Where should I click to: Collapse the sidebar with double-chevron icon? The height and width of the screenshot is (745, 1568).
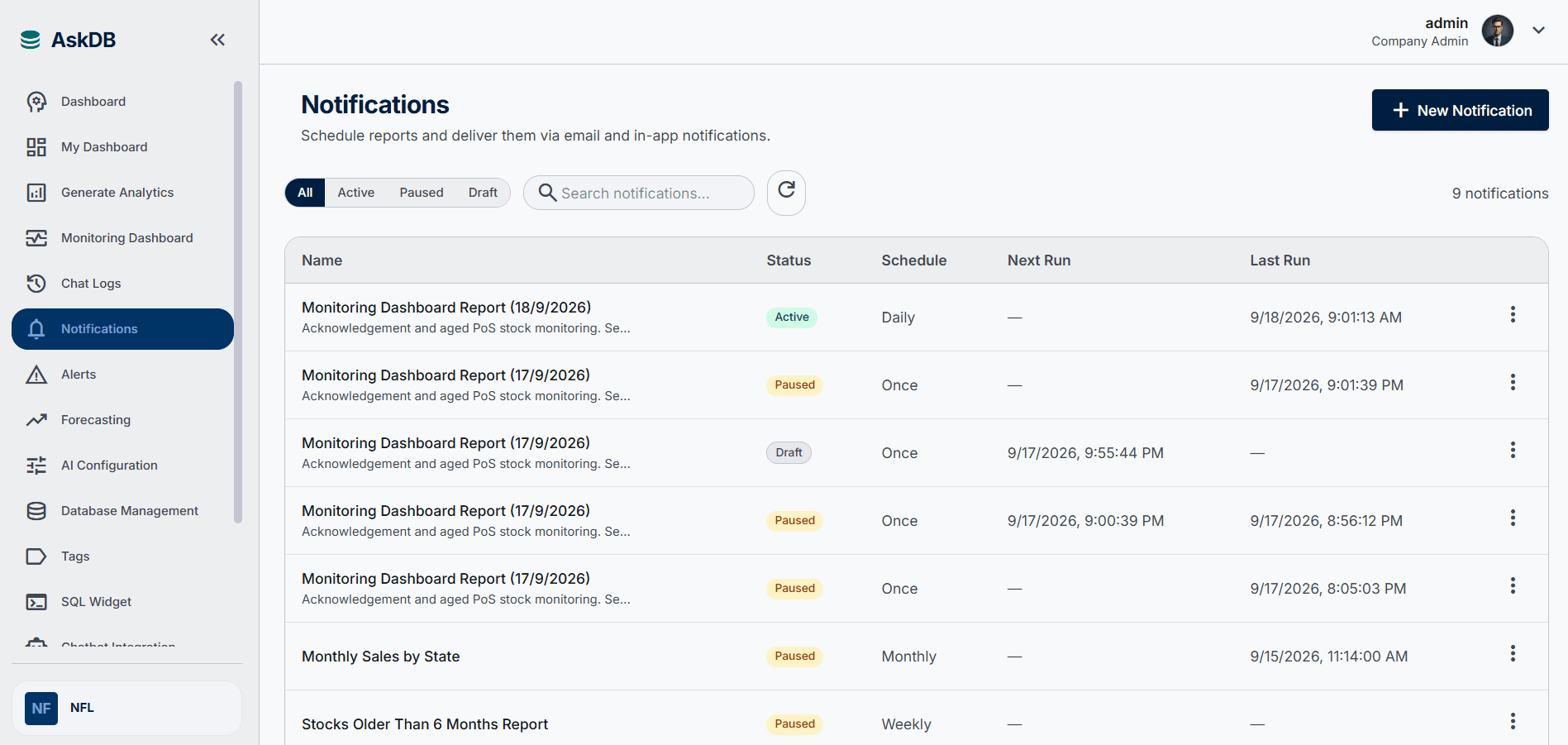(217, 40)
